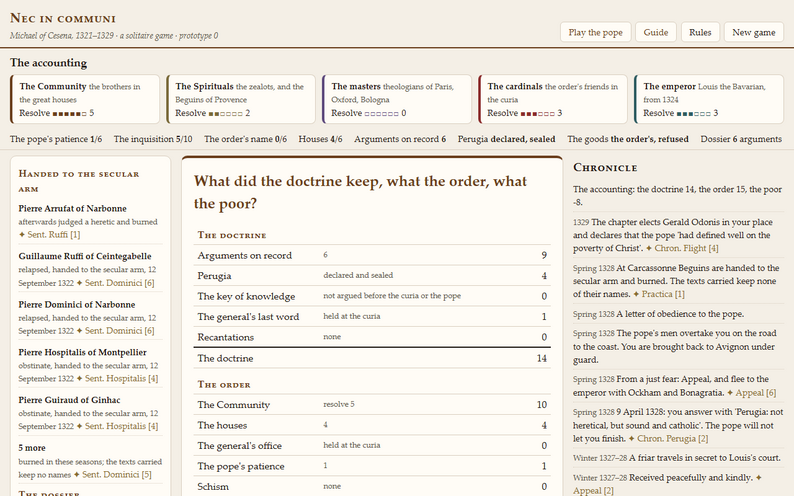Screen dimensions: 794x496
Task: Select The emperor faction card
Action: [x=708, y=99]
